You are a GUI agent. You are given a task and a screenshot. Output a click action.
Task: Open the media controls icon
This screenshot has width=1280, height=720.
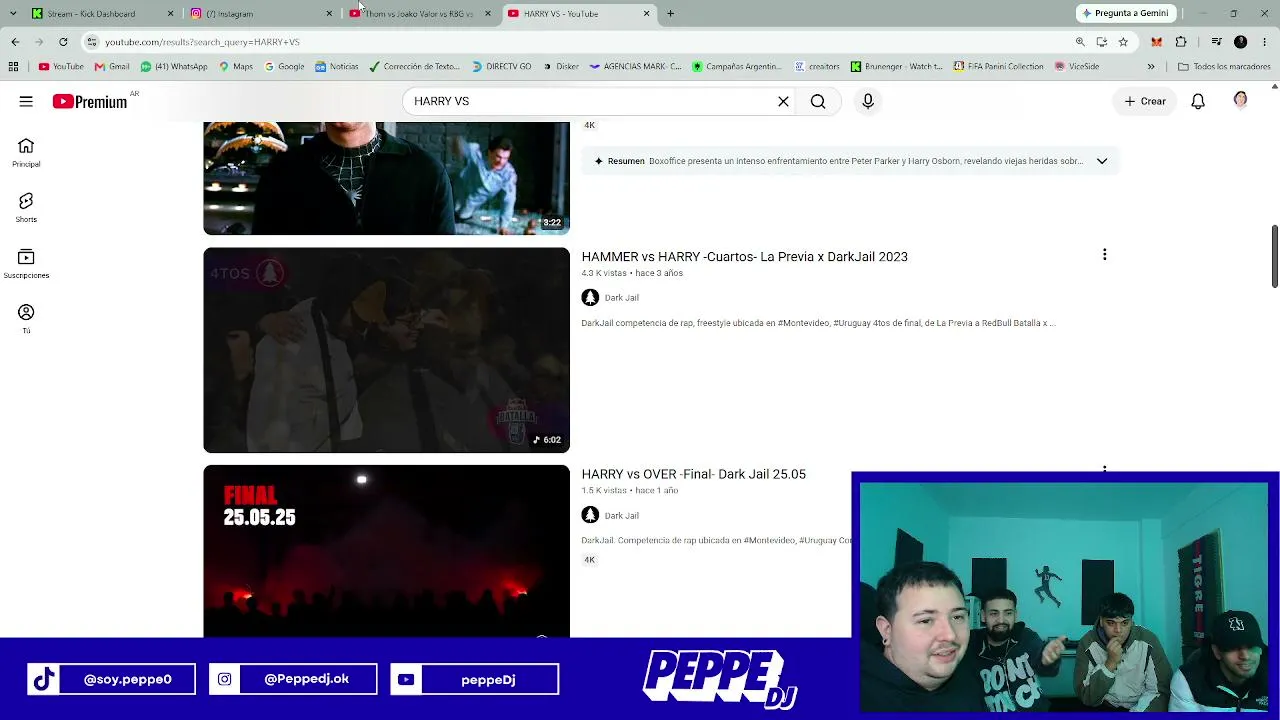pyautogui.click(x=1216, y=42)
